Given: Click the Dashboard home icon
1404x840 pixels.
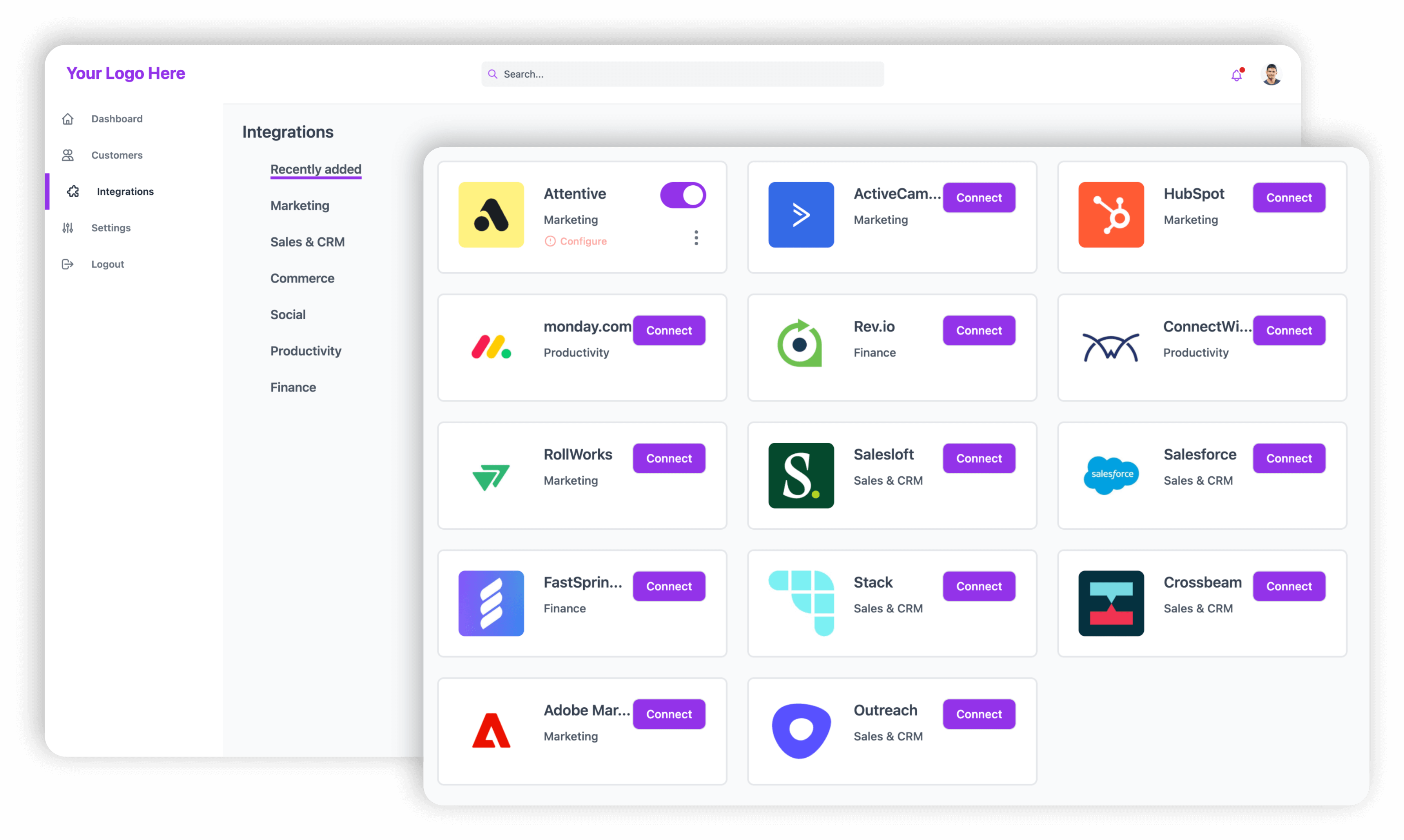Looking at the screenshot, I should (x=68, y=119).
